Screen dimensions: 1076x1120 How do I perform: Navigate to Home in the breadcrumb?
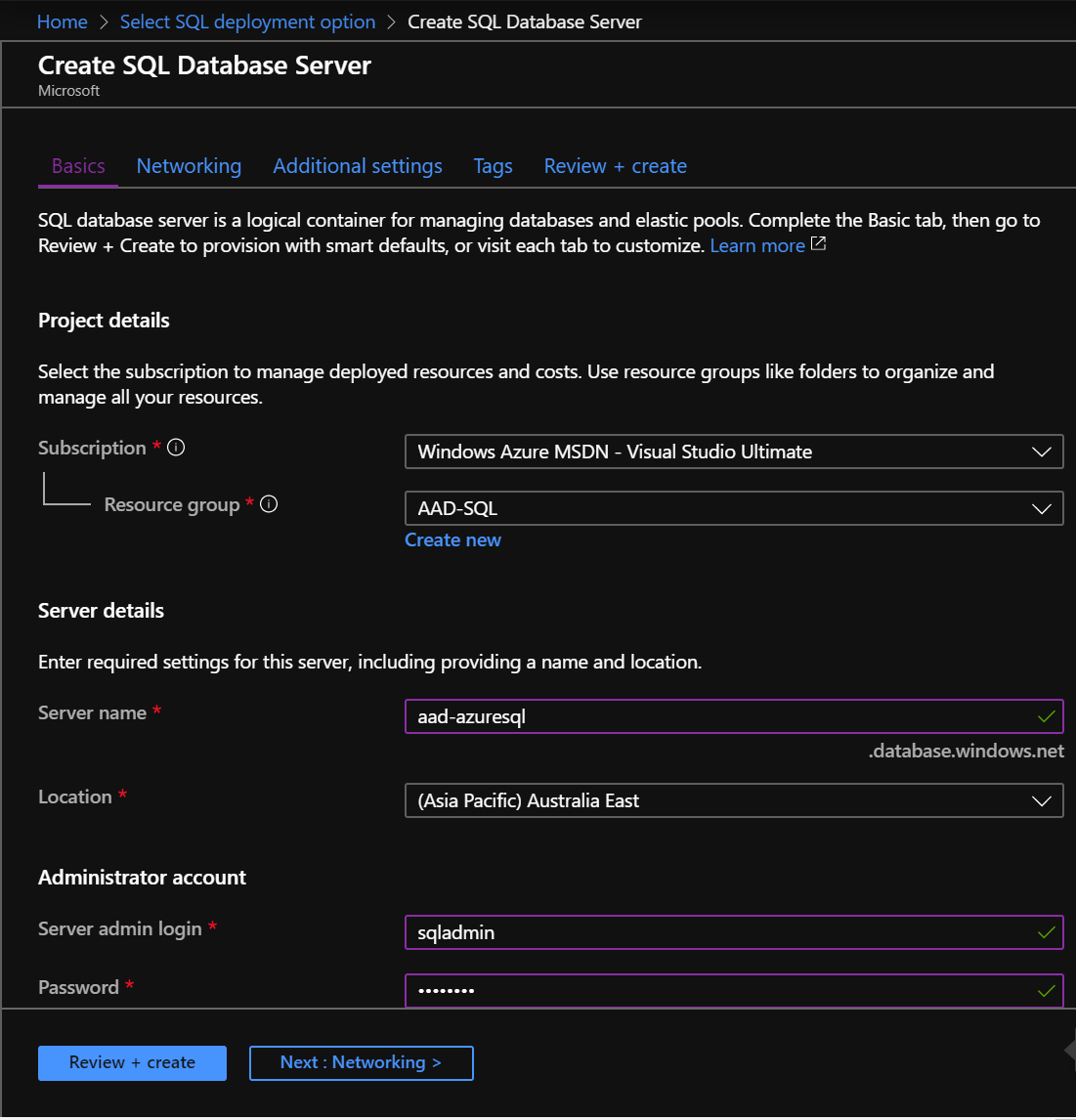[x=62, y=21]
